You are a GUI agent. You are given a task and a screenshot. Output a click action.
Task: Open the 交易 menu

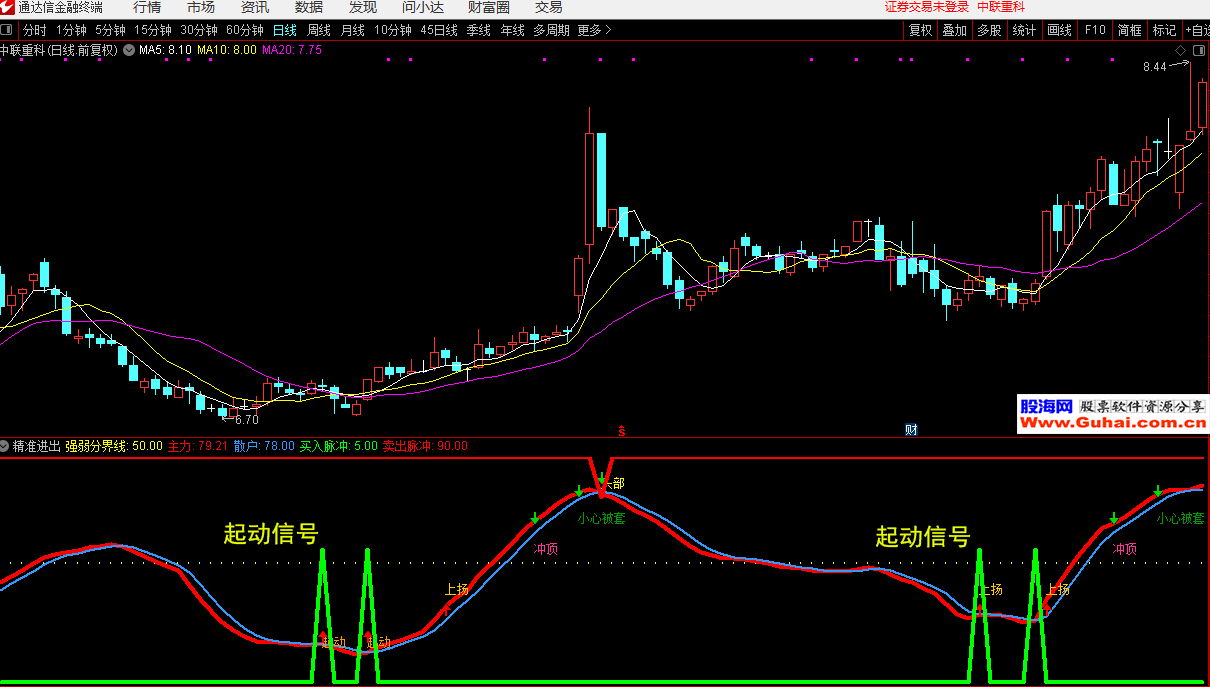[x=548, y=7]
